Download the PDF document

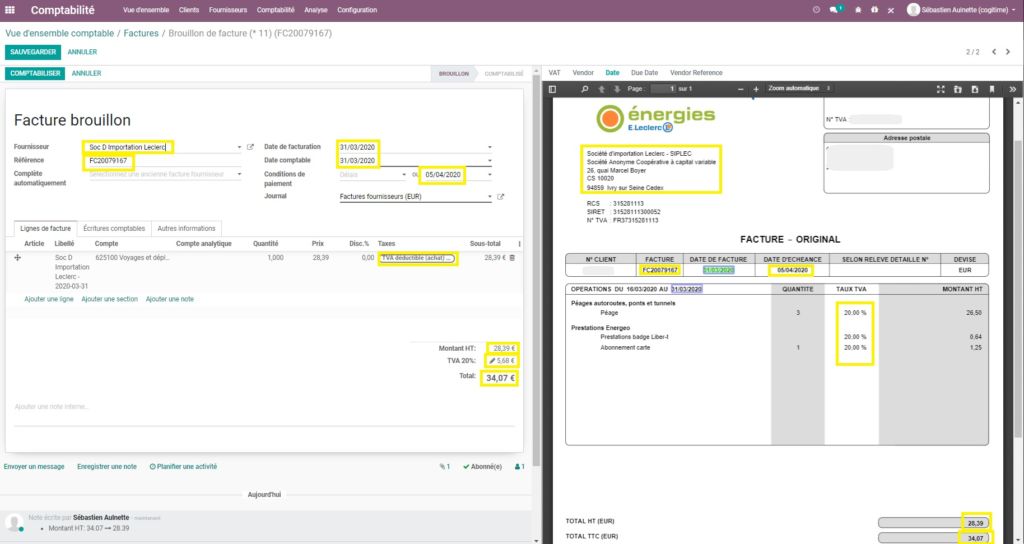tap(975, 89)
